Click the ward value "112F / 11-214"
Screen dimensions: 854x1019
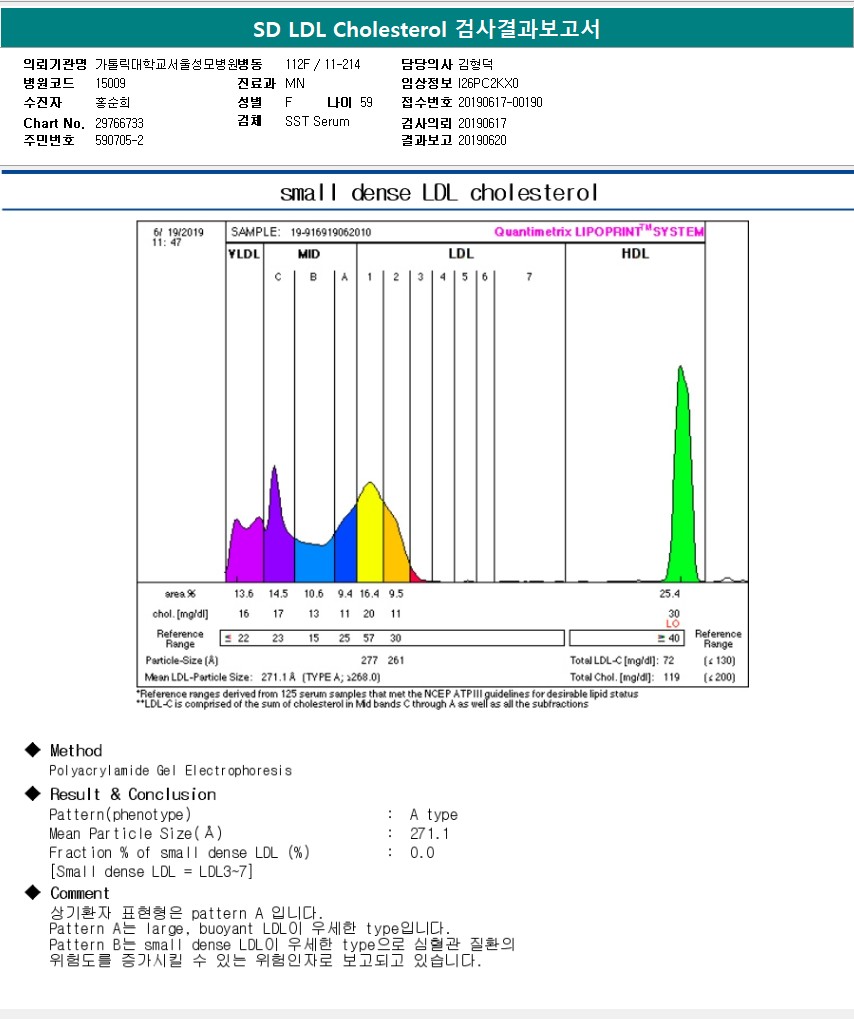click(x=322, y=64)
